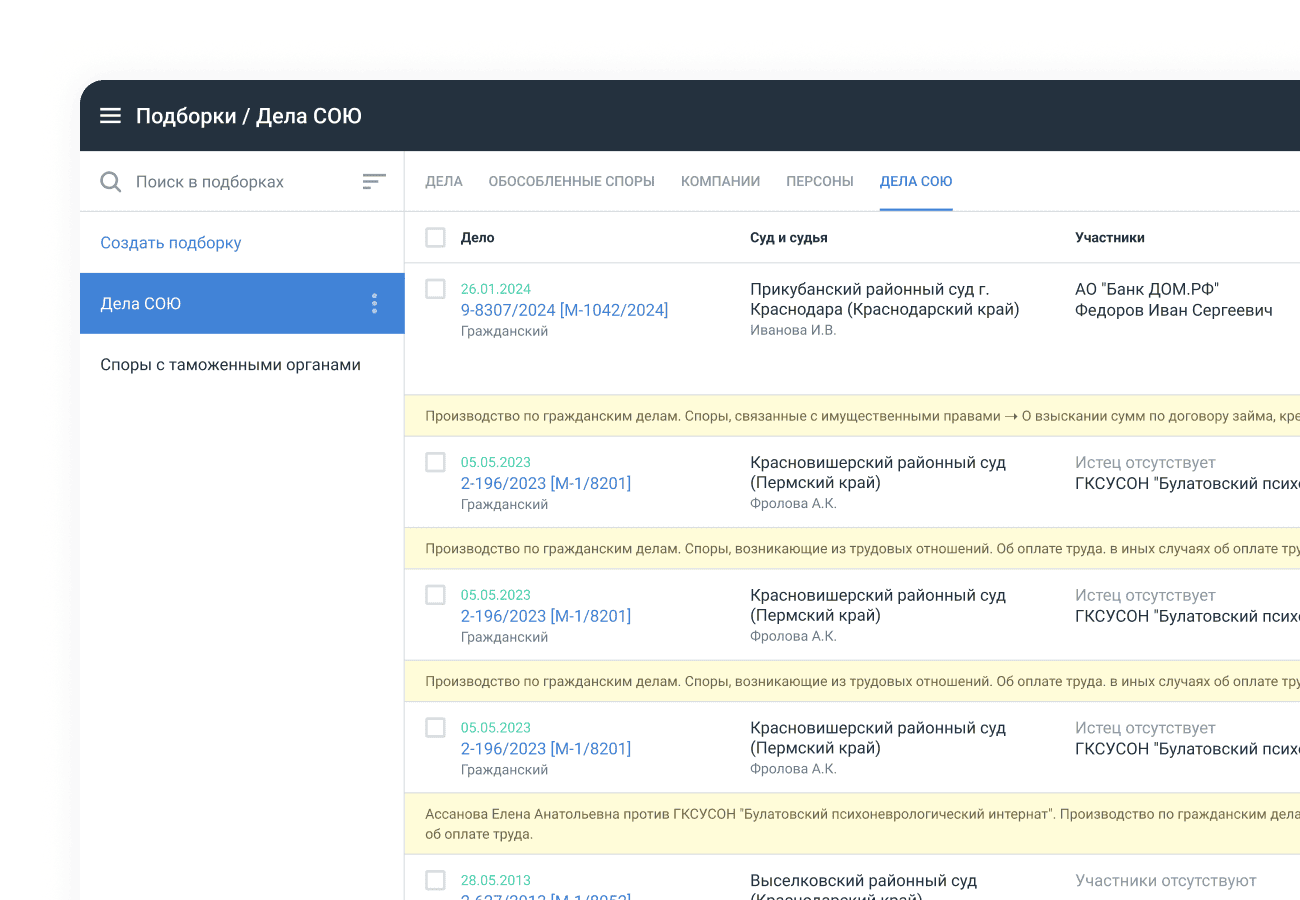Viewport: 1300px width, 900px height.
Task: Open Споры с таможенными органами collection
Action: click(230, 365)
